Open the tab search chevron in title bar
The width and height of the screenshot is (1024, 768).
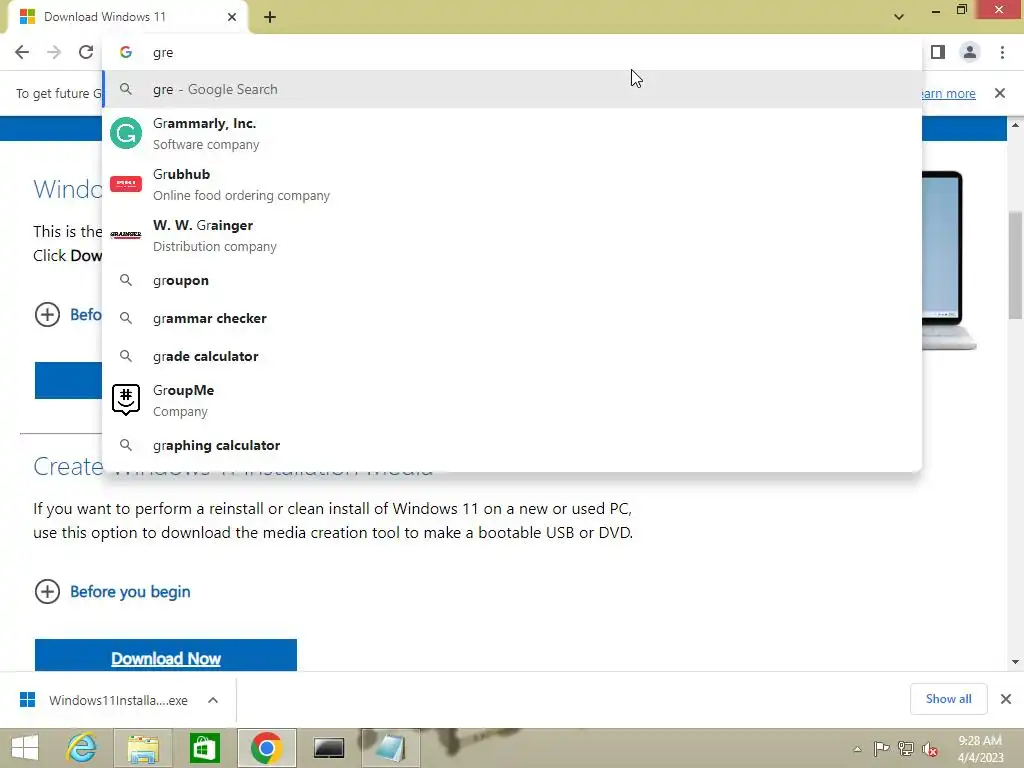coord(899,17)
